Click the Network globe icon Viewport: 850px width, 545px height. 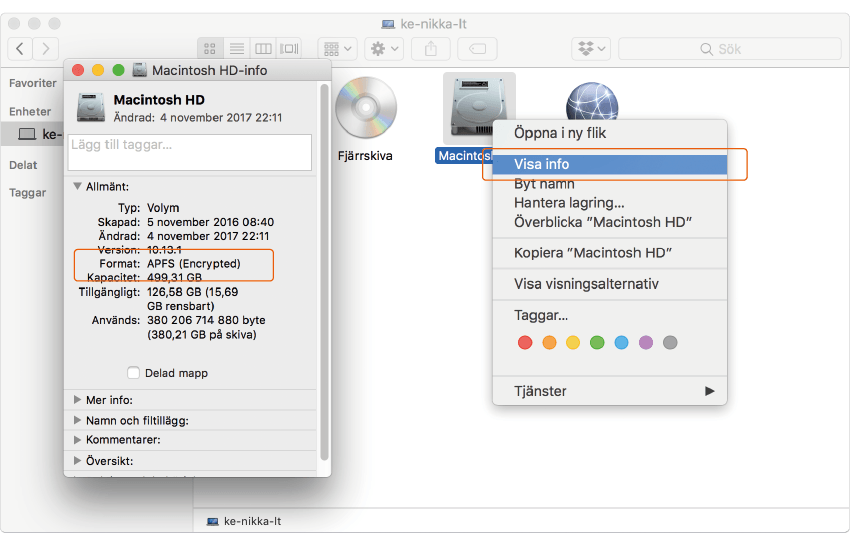click(x=591, y=106)
